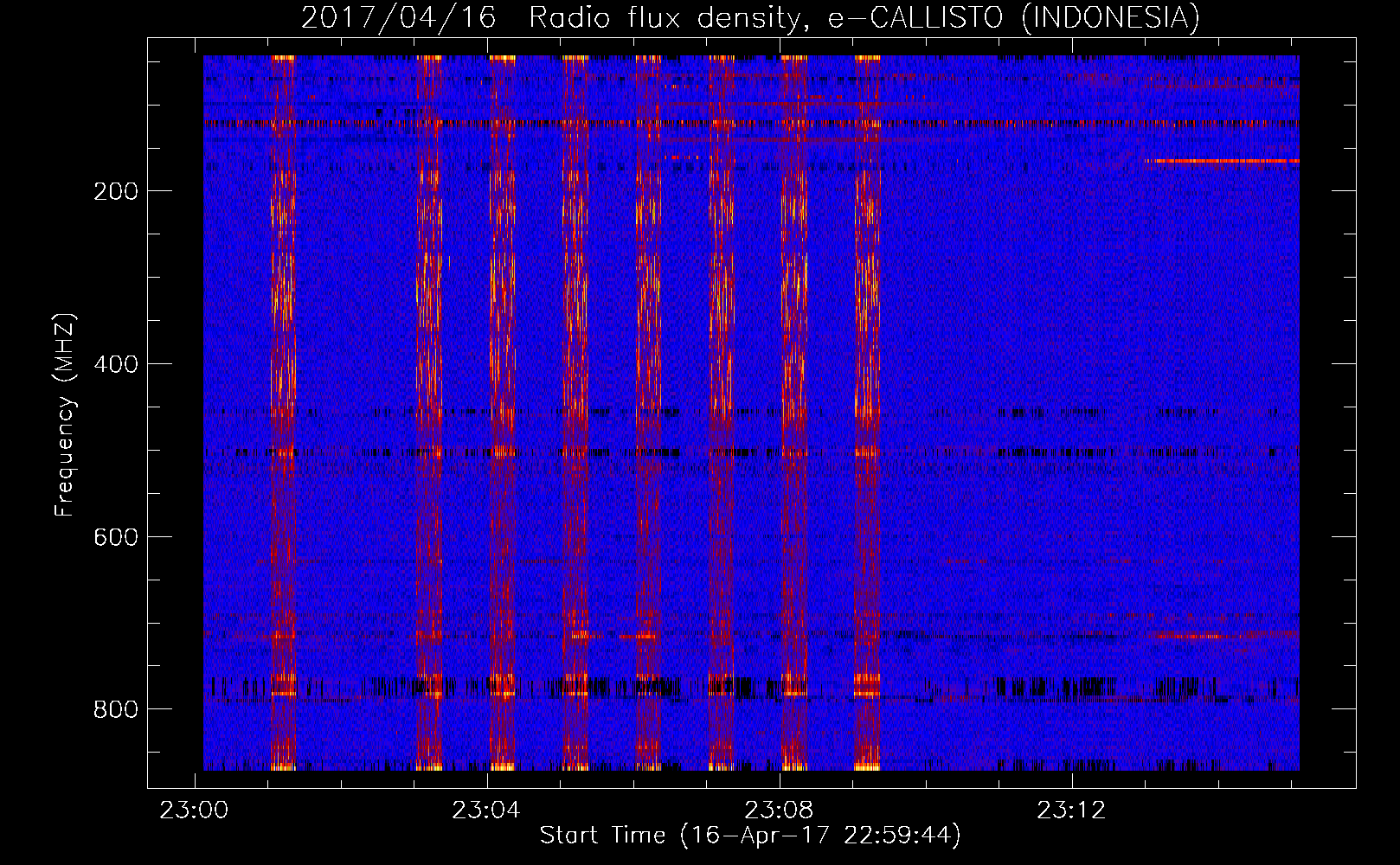Click the '23:00' time tick label
Image resolution: width=1400 pixels, height=865 pixels.
(194, 810)
